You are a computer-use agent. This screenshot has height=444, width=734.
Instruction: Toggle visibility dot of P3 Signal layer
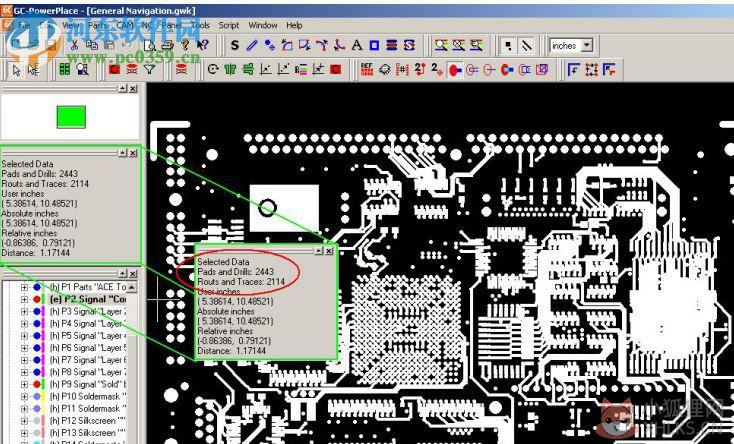[37, 311]
